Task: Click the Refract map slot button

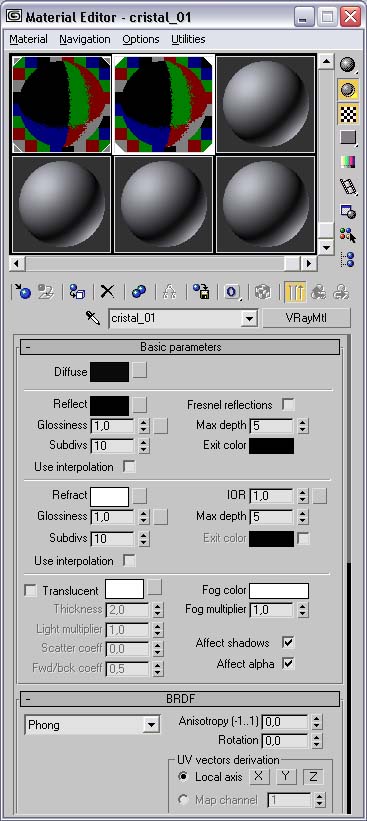Action: 139,495
